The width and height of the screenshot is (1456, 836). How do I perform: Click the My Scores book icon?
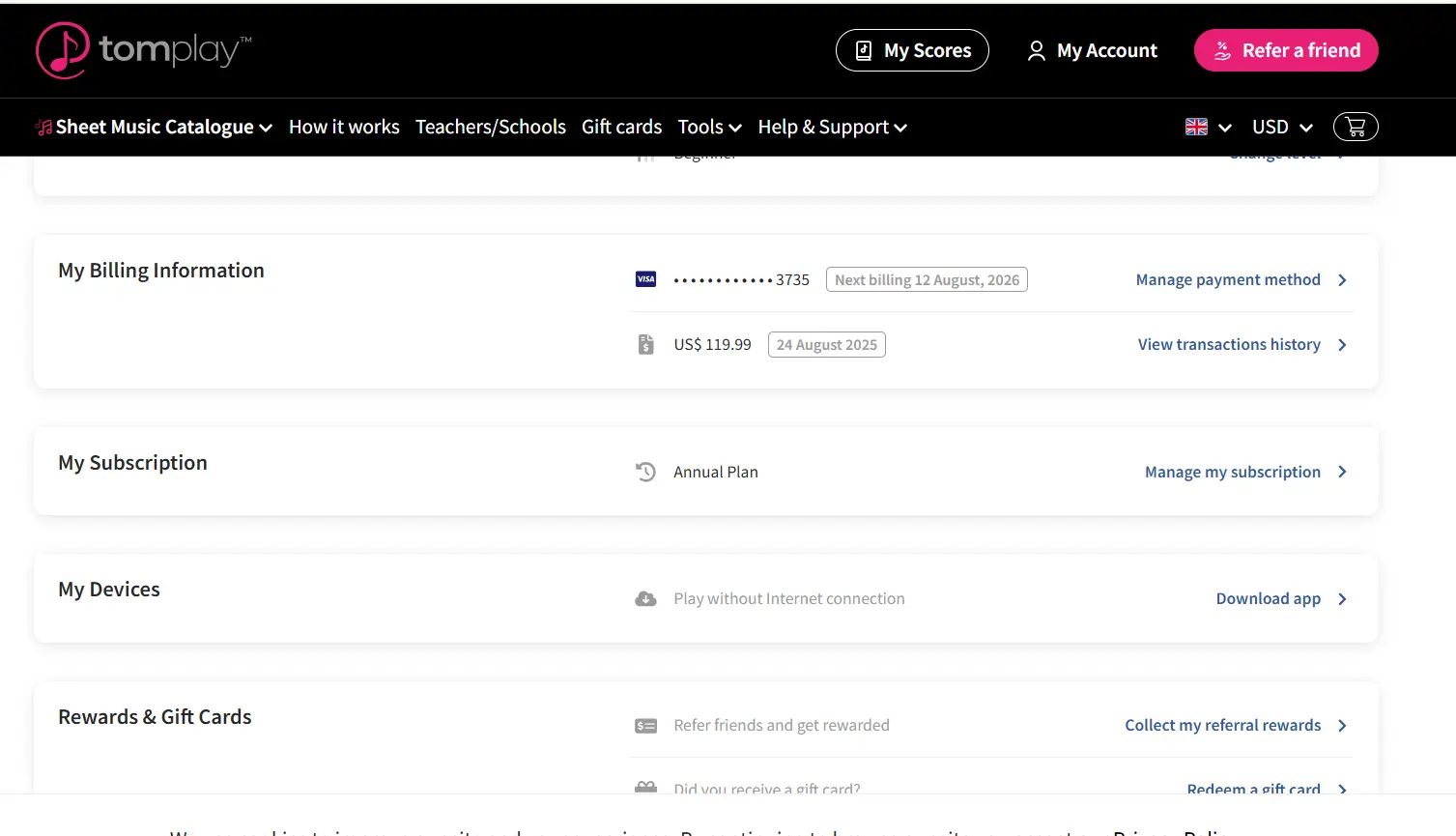click(864, 50)
